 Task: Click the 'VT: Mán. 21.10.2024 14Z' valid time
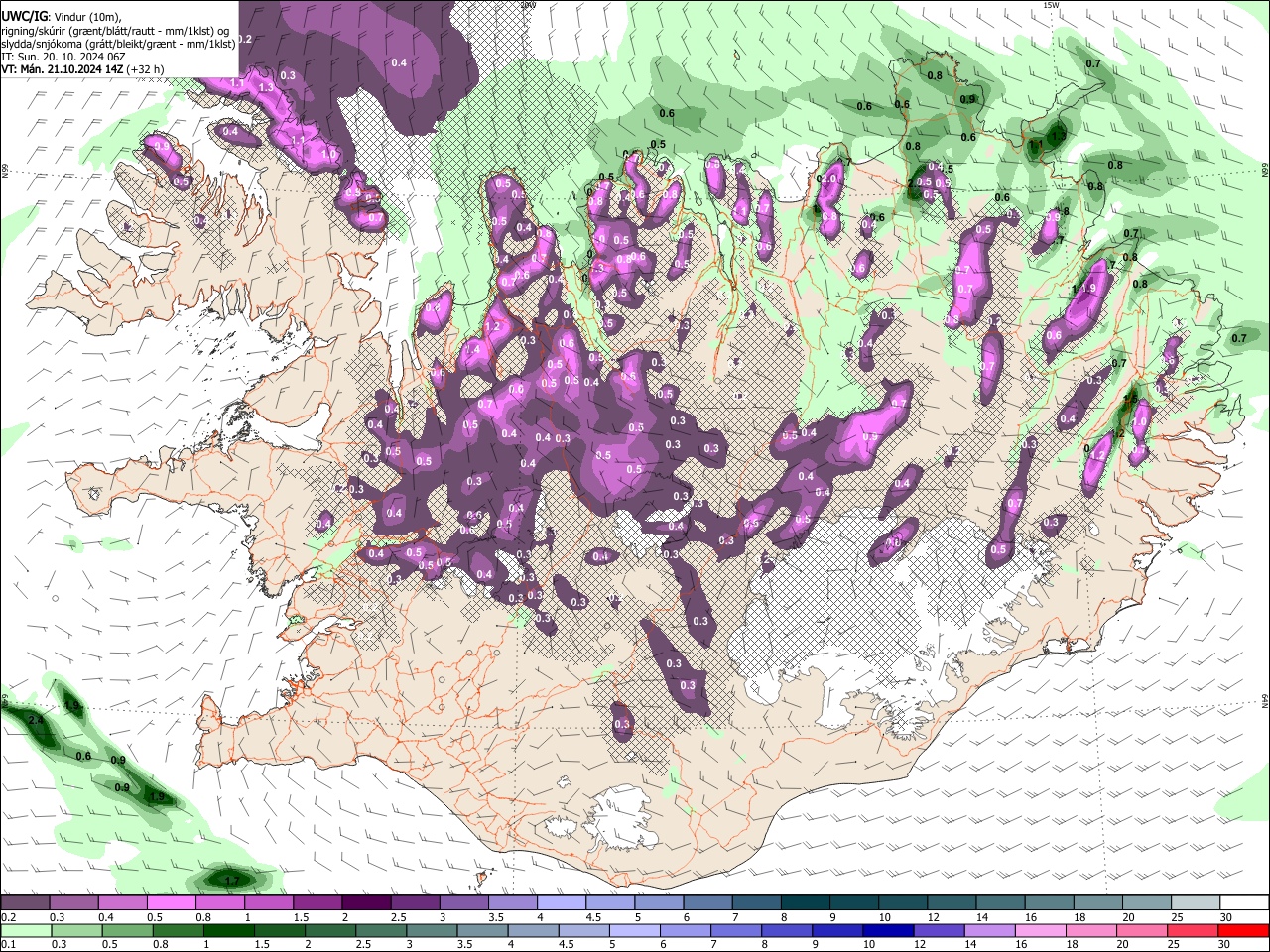click(62, 69)
